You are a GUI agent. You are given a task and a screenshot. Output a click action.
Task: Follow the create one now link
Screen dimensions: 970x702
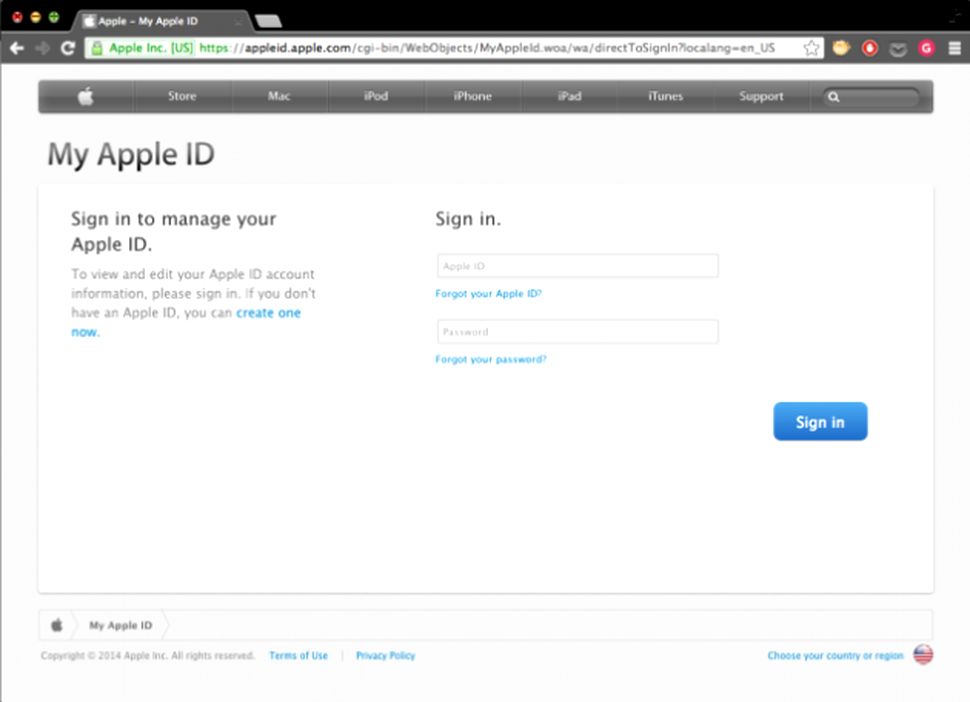pyautogui.click(x=268, y=313)
